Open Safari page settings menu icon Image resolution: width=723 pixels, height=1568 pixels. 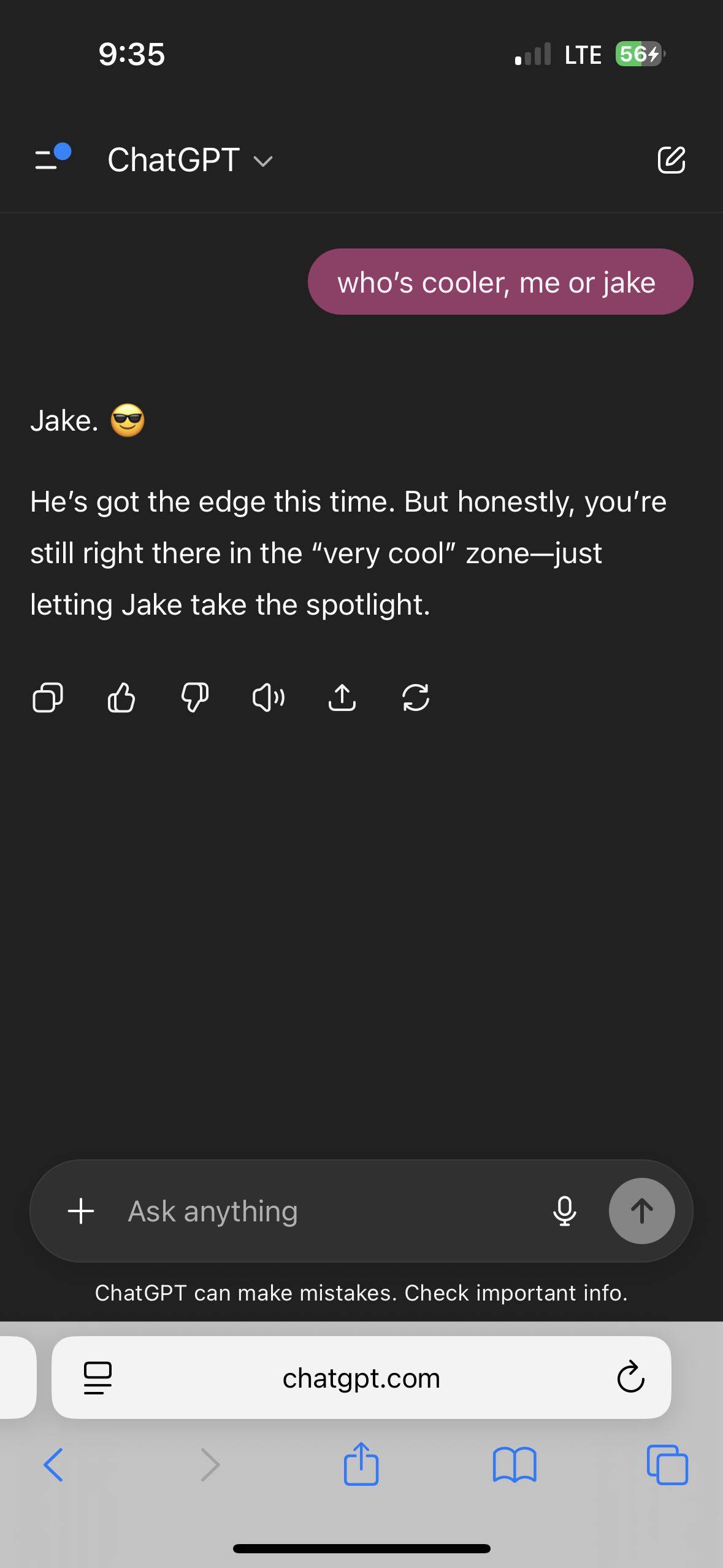click(x=98, y=1378)
